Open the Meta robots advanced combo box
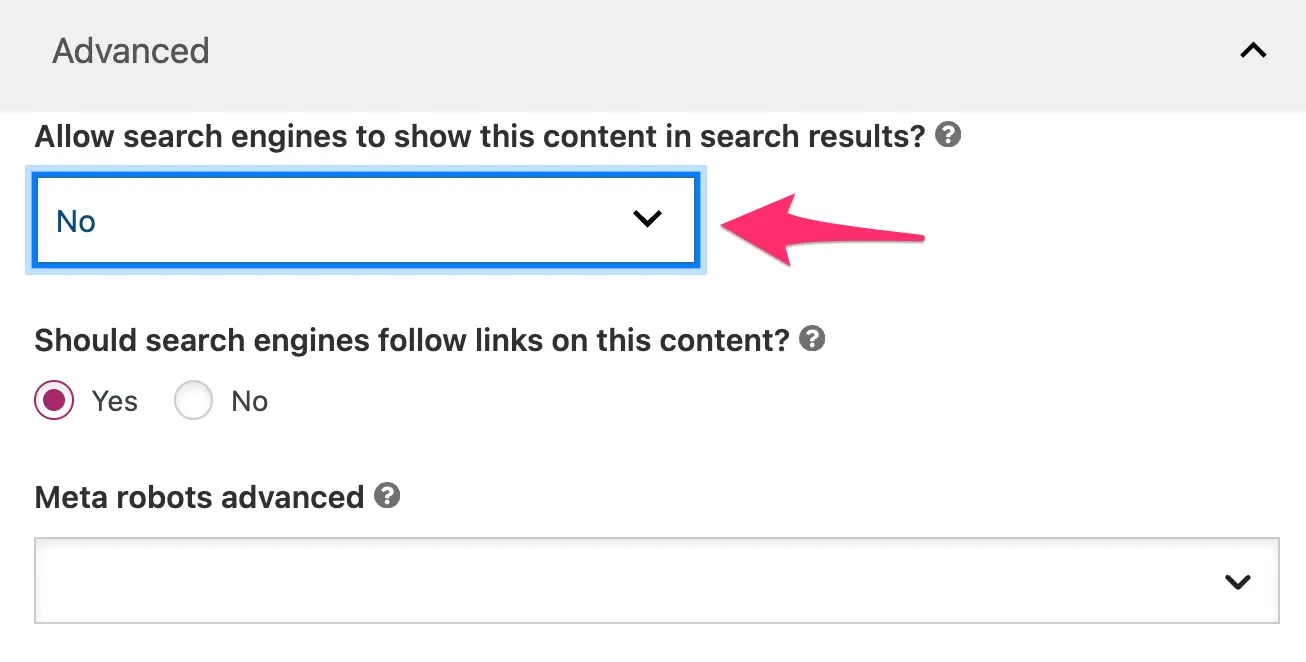 [656, 581]
